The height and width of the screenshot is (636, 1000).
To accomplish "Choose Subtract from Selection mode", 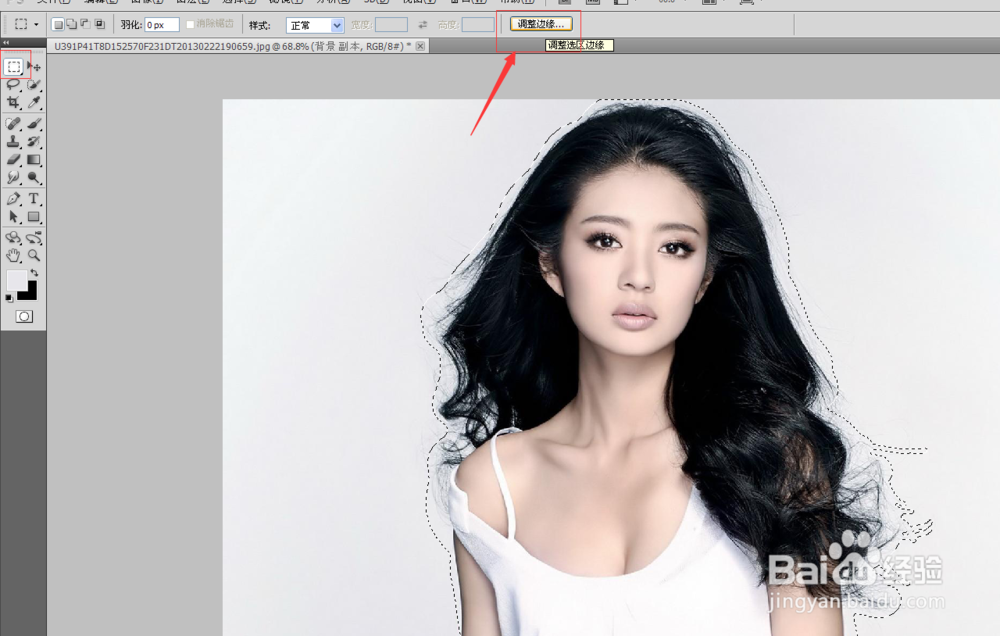I will (86, 24).
